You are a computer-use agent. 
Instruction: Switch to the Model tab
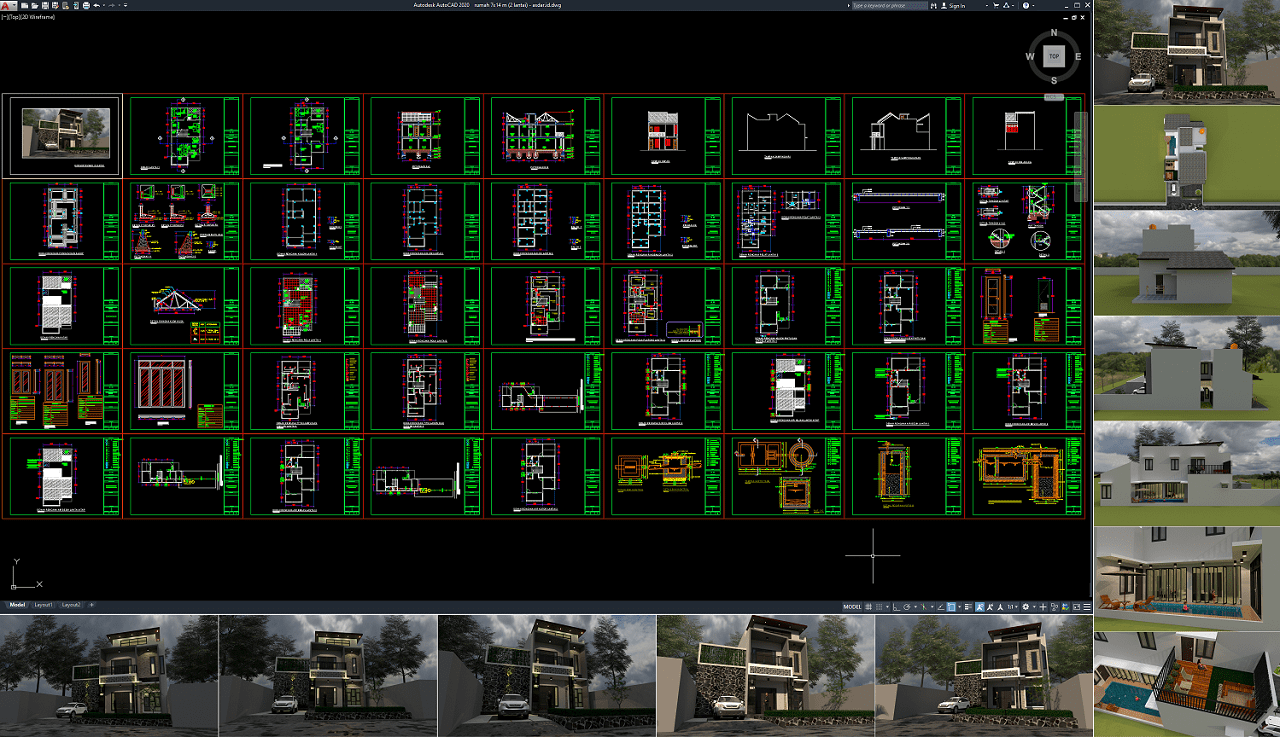(x=17, y=605)
